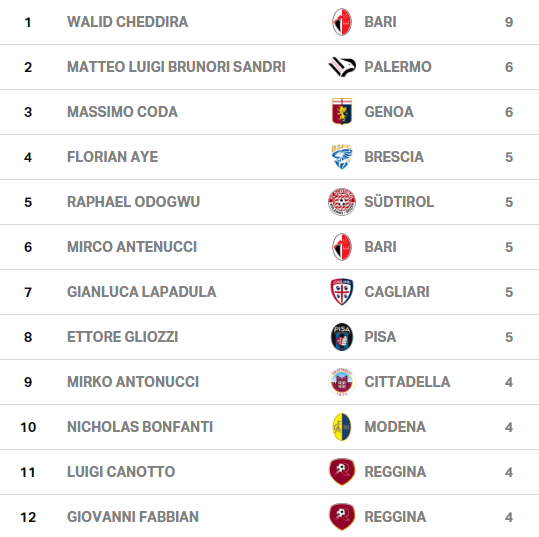Open Walid Cheddira player name

tap(128, 22)
